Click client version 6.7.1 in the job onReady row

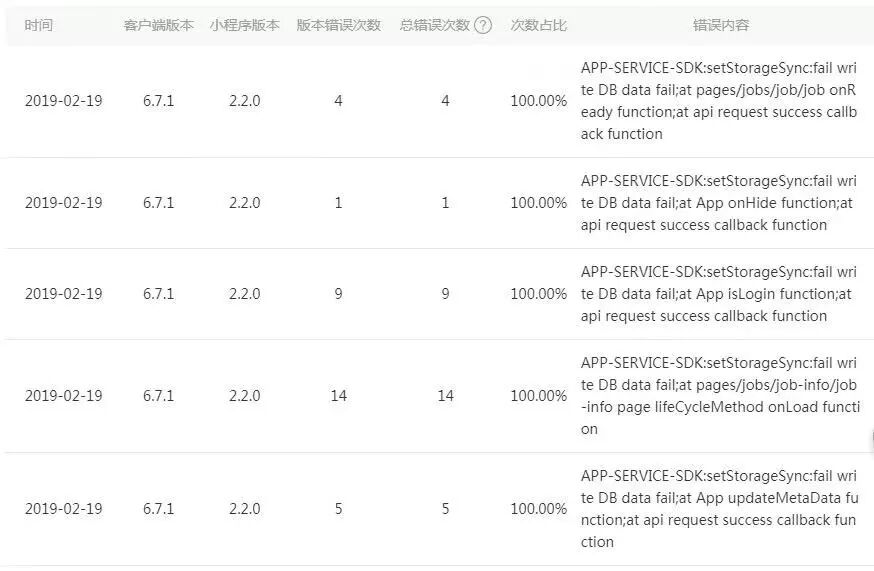pos(158,101)
